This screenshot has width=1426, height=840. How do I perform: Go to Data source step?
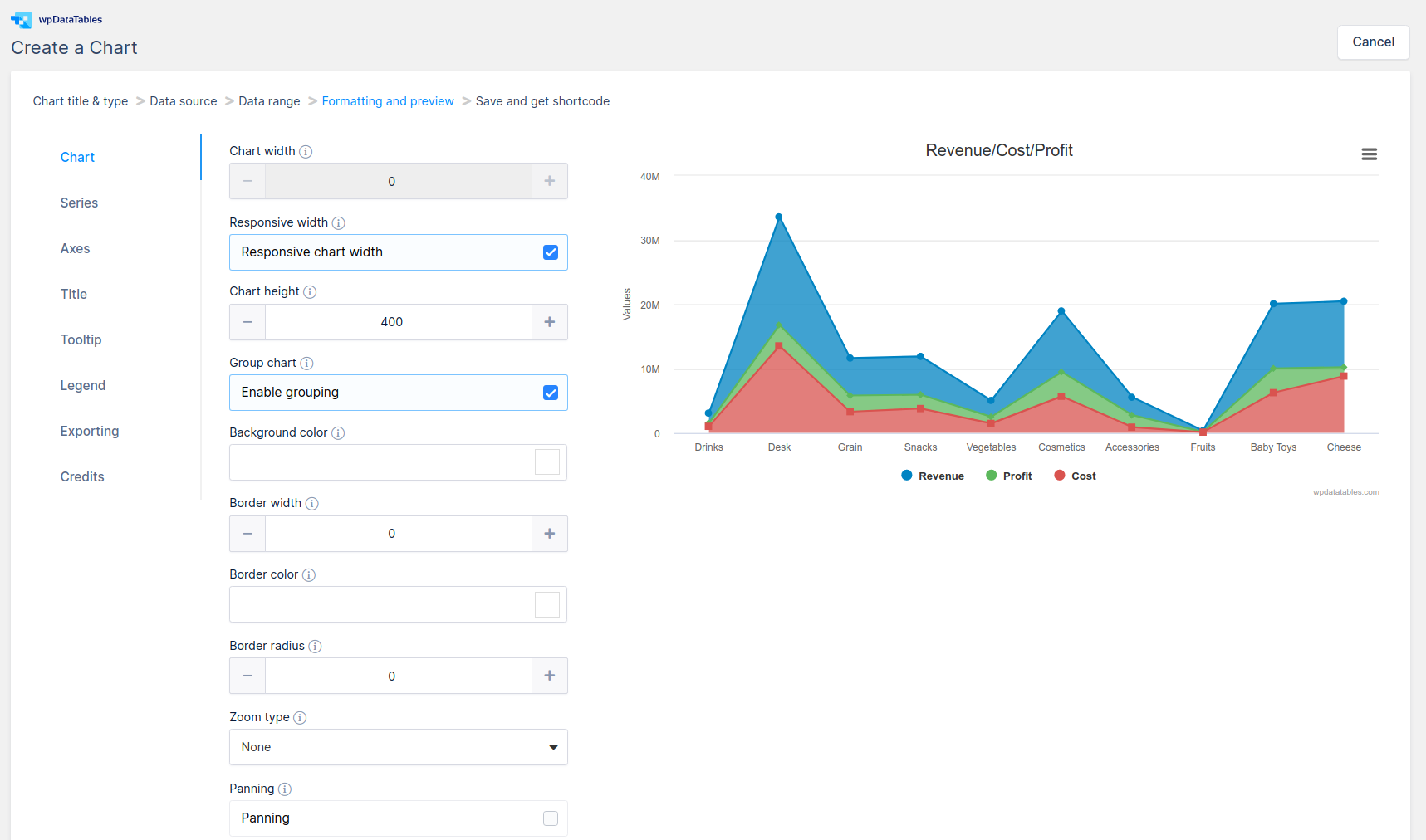[x=184, y=101]
